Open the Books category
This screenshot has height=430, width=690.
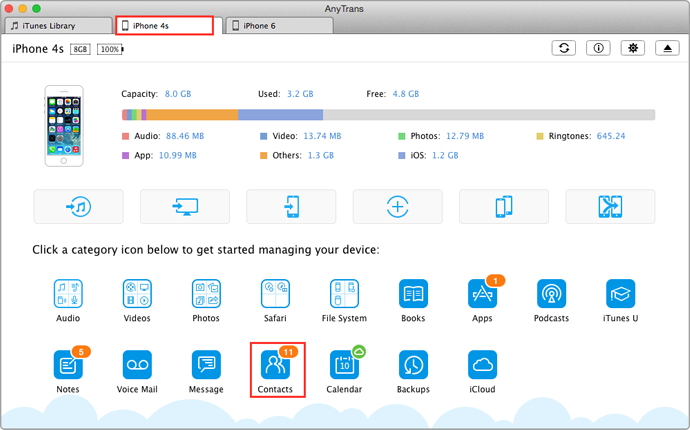(413, 294)
